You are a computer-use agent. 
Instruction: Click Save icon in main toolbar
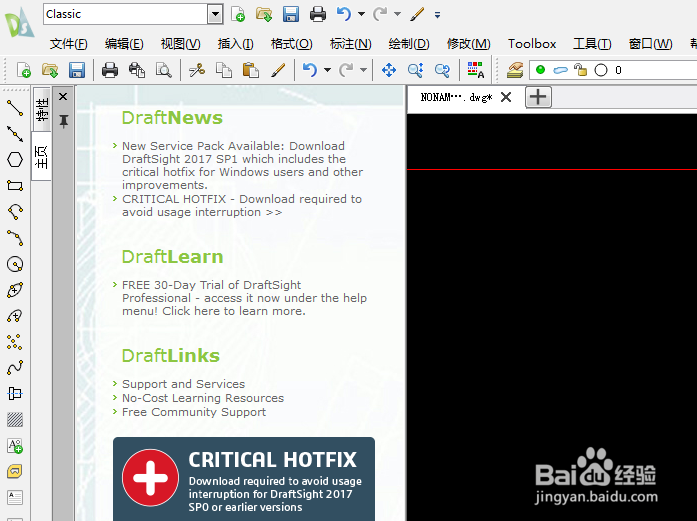coord(77,70)
